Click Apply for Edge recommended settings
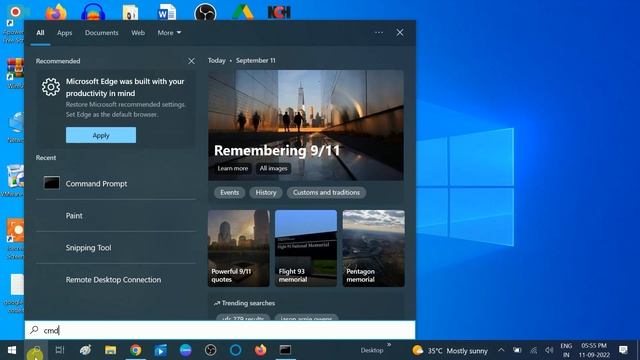 coord(101,135)
